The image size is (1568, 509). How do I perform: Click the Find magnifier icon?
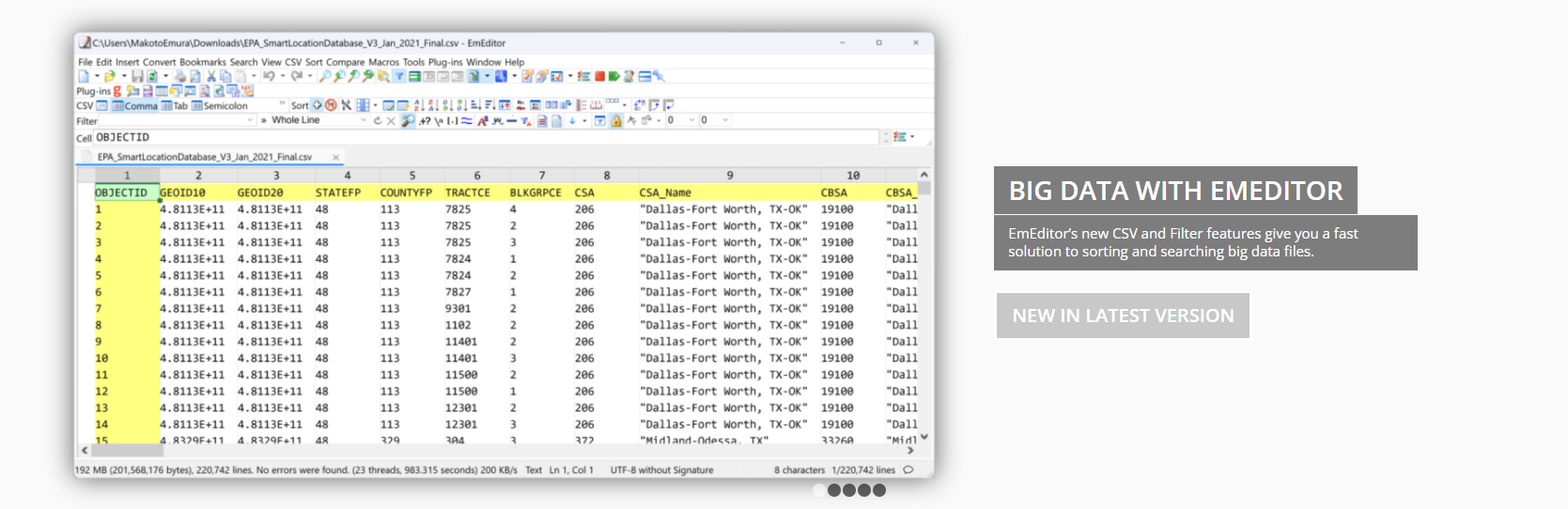tap(325, 76)
